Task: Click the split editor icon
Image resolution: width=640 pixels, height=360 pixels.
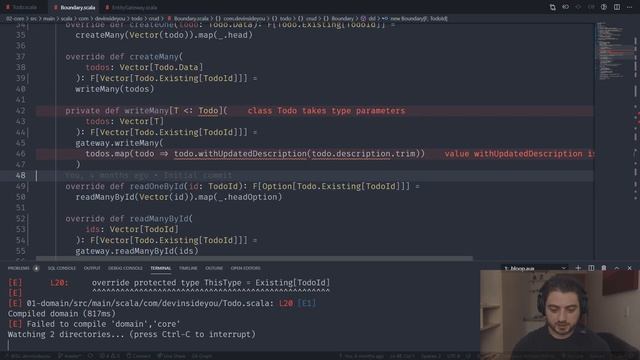Action: tap(617, 7)
